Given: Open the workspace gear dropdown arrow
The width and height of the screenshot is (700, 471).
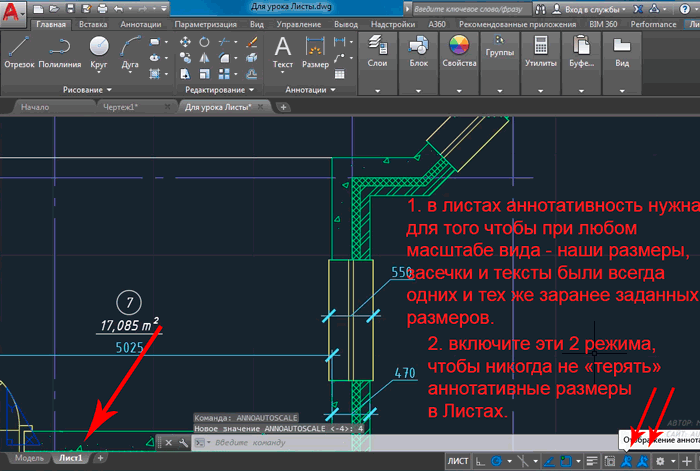Looking at the screenshot, I should click(x=673, y=461).
